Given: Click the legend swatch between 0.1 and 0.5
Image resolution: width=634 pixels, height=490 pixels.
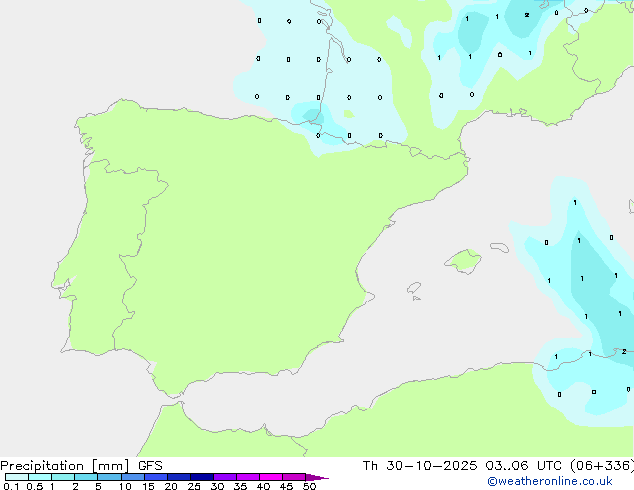Looking at the screenshot, I should [x=17, y=477].
